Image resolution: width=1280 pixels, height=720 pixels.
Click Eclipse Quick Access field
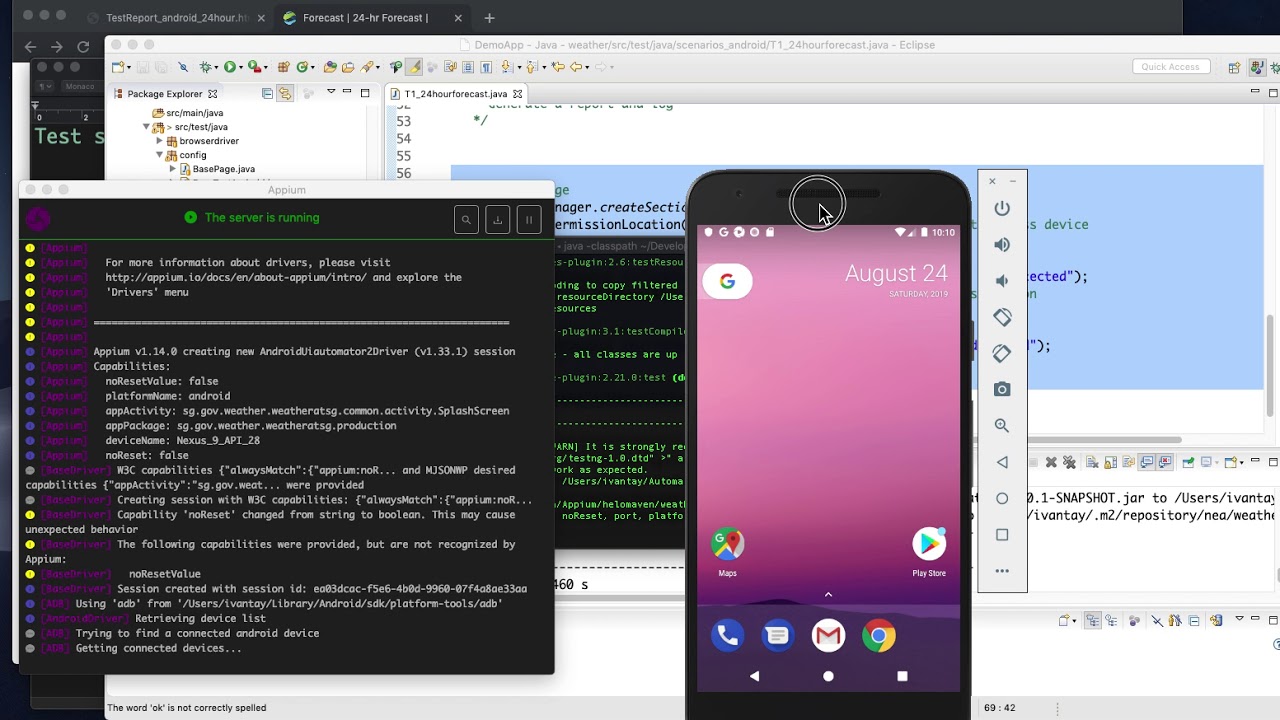pos(1170,67)
